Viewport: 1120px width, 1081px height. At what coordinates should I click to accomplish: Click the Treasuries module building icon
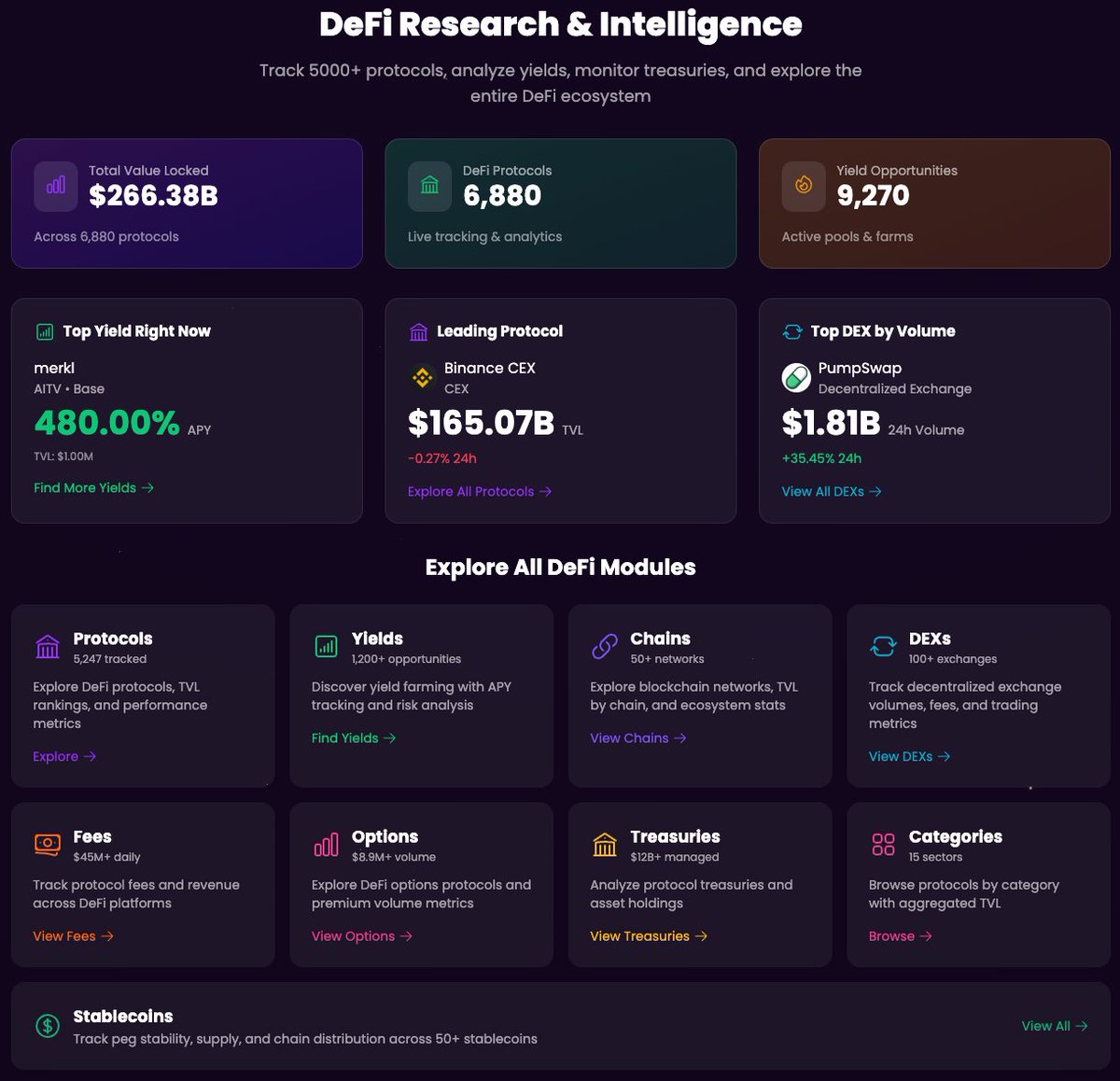[x=605, y=845]
